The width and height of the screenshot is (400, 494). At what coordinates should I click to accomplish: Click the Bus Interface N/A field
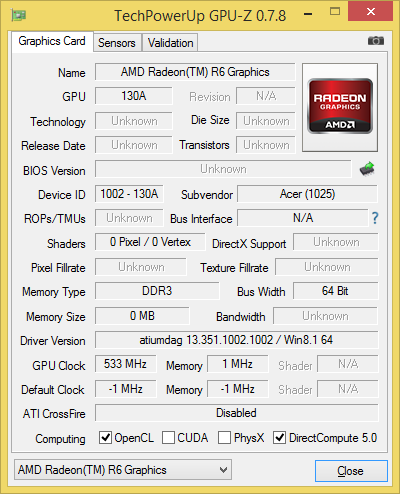click(303, 218)
